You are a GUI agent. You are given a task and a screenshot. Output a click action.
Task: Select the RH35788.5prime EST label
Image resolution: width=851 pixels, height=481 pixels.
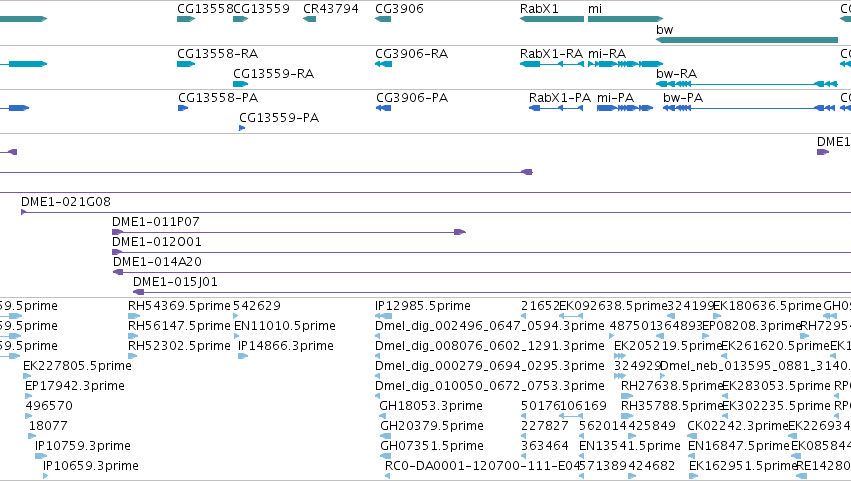point(672,407)
